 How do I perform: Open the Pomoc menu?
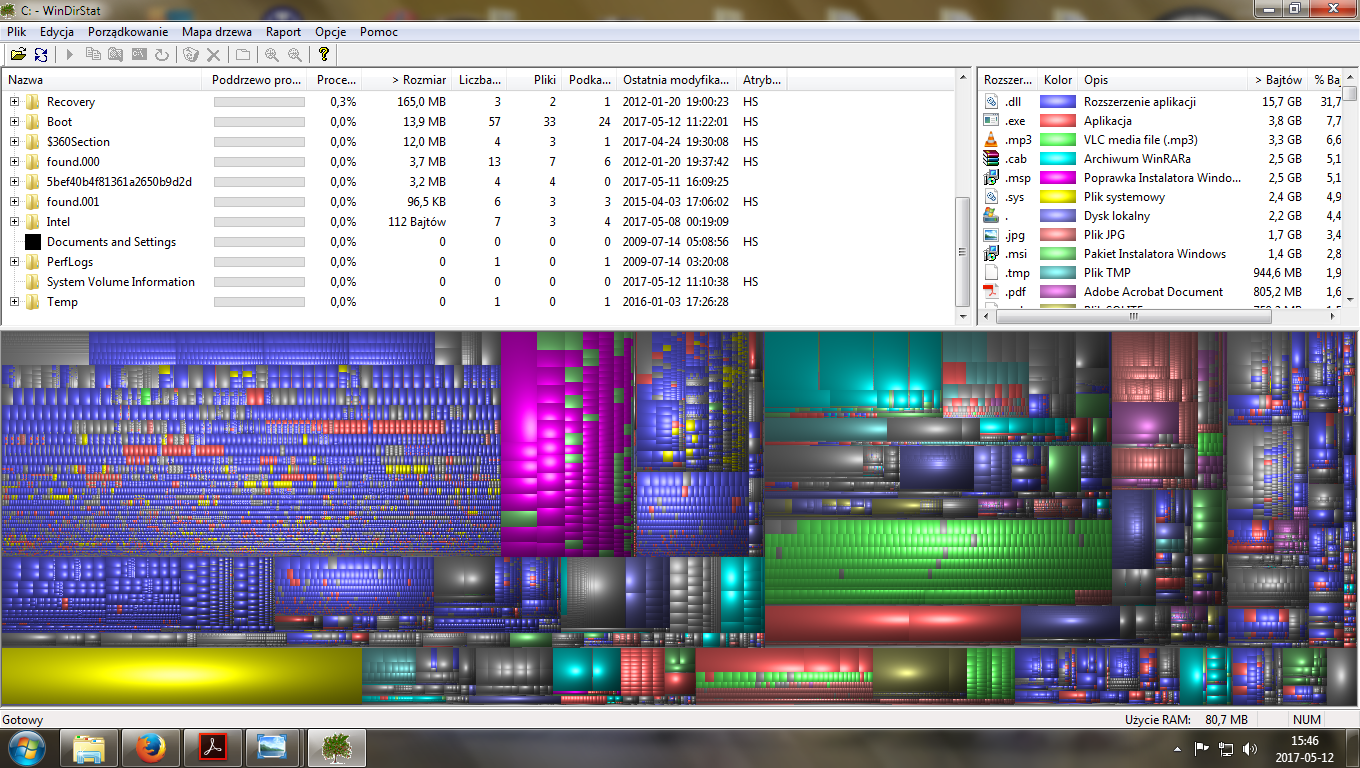[x=379, y=32]
